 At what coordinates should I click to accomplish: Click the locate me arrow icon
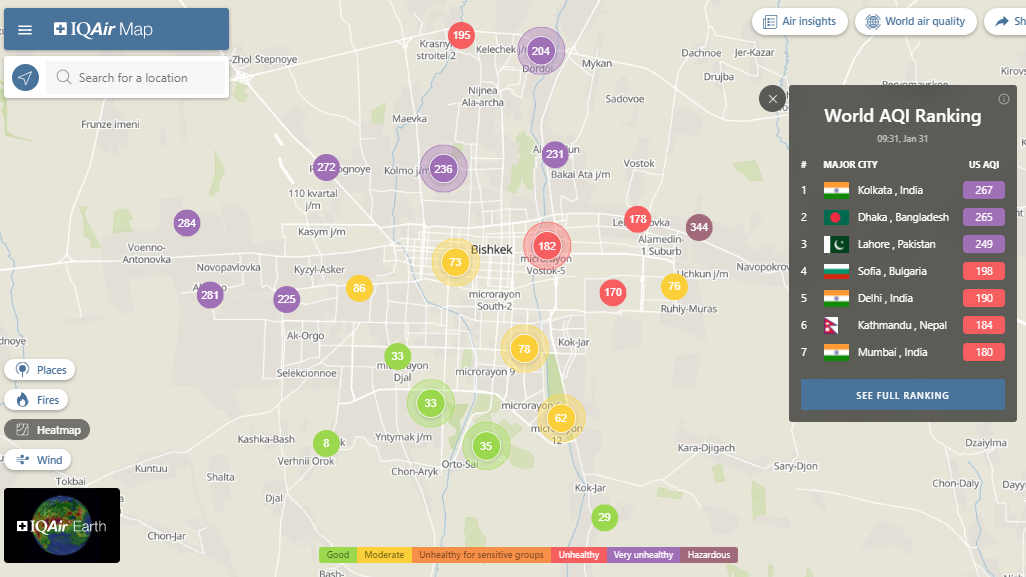click(25, 78)
